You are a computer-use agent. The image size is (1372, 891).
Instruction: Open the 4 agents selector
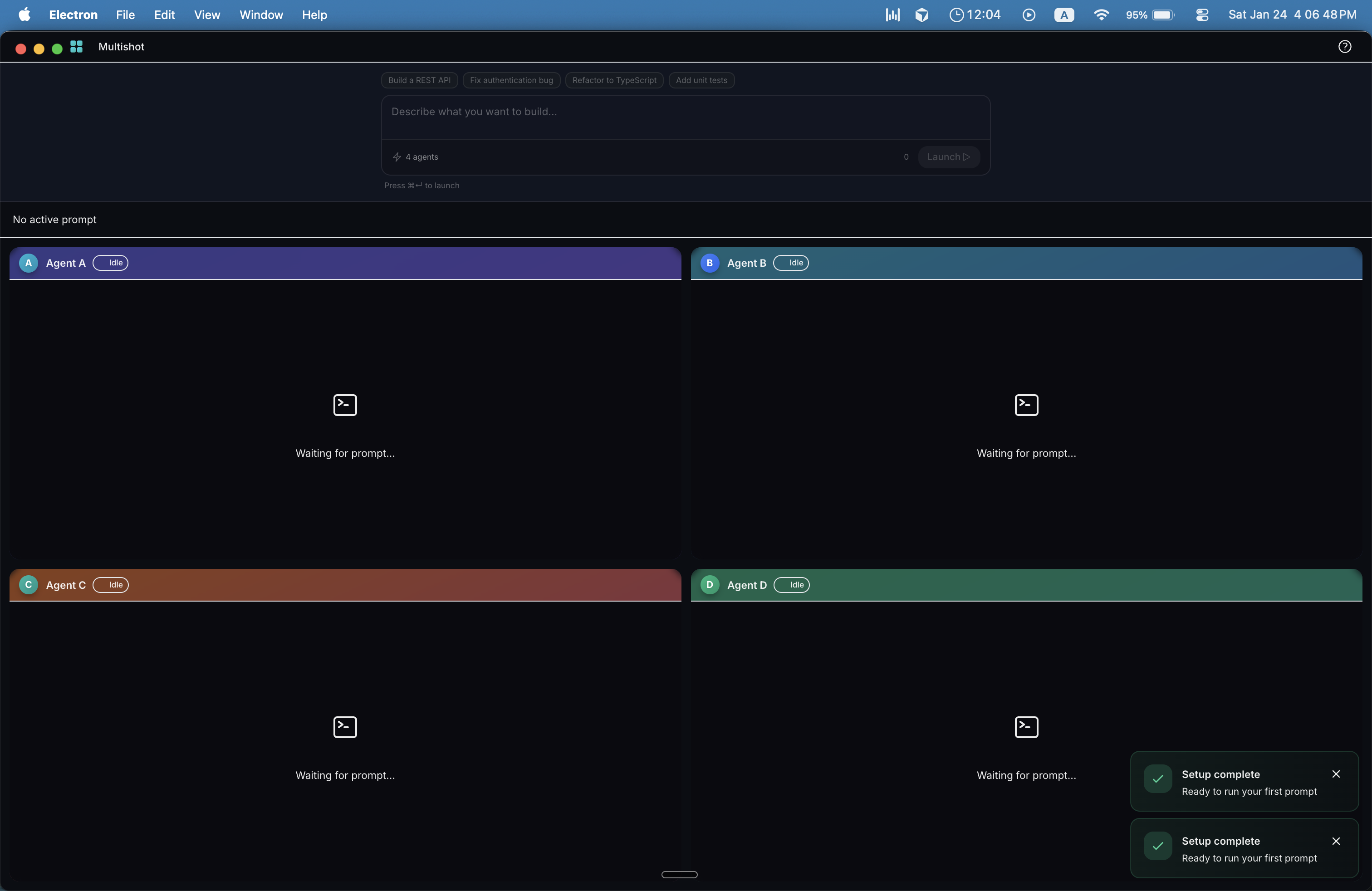[x=415, y=157]
